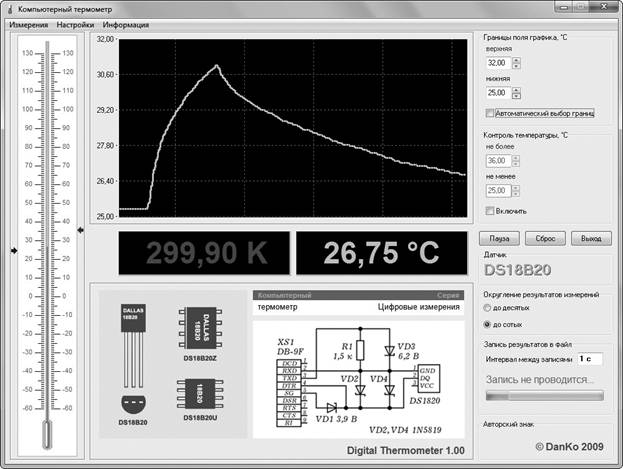Screen dimensions: 623x469
Task: Decrease the верхняя graph bound value
Action: pyautogui.click(x=516, y=66)
